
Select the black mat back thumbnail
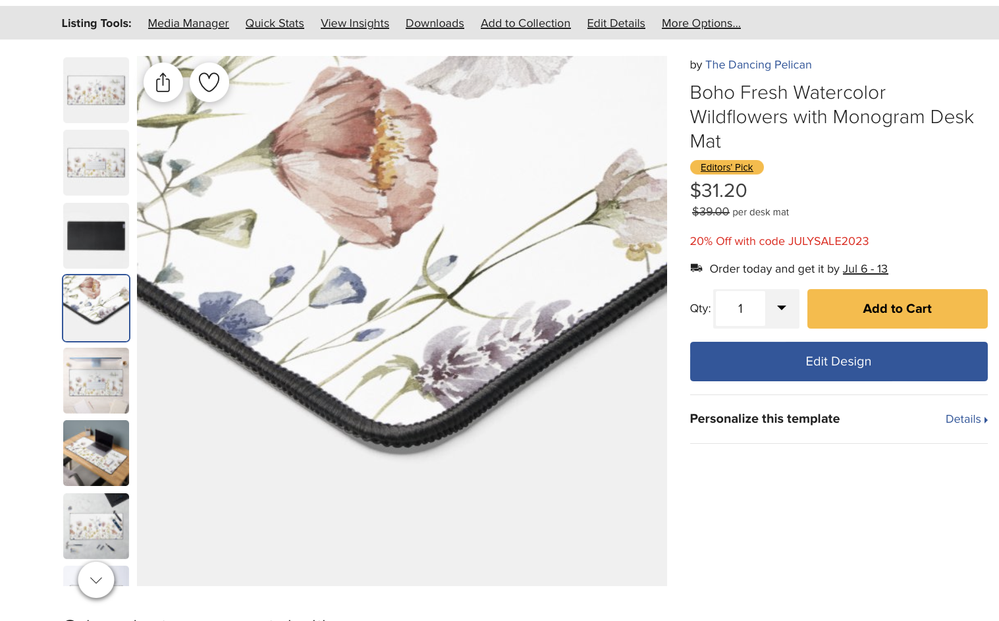tap(96, 236)
